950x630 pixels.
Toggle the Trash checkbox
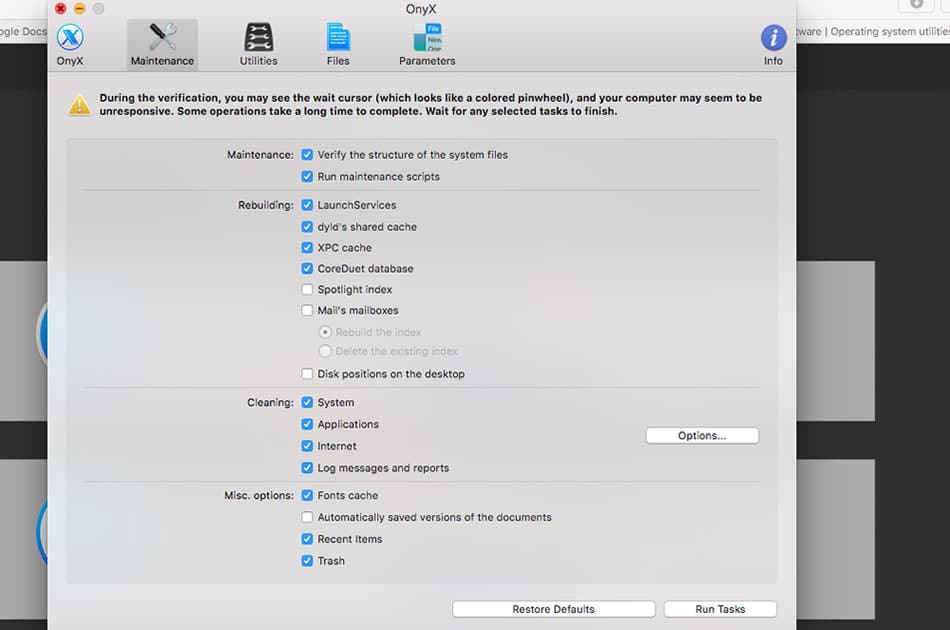pyautogui.click(x=307, y=560)
